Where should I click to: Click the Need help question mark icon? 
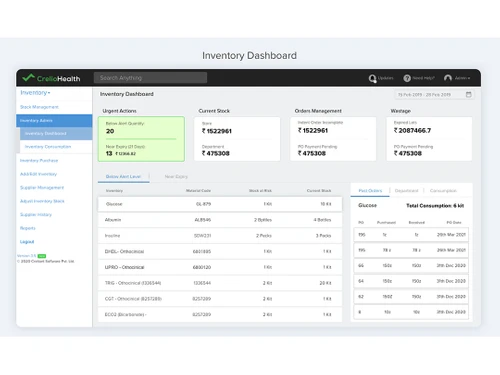coord(407,78)
